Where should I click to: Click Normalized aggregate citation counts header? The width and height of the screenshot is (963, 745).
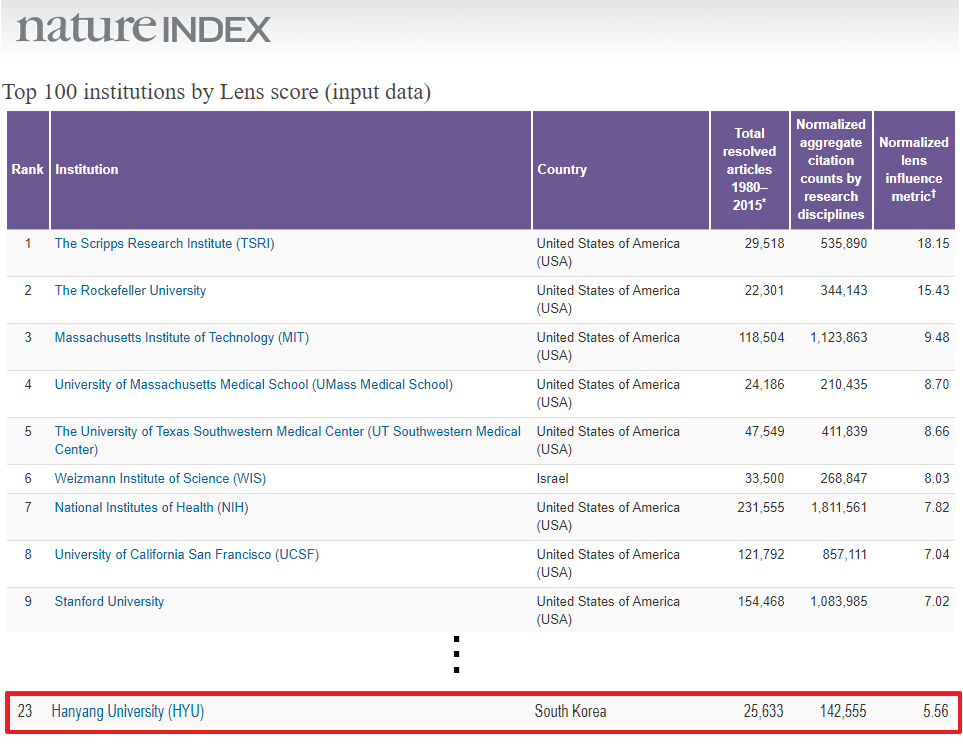pyautogui.click(x=831, y=170)
